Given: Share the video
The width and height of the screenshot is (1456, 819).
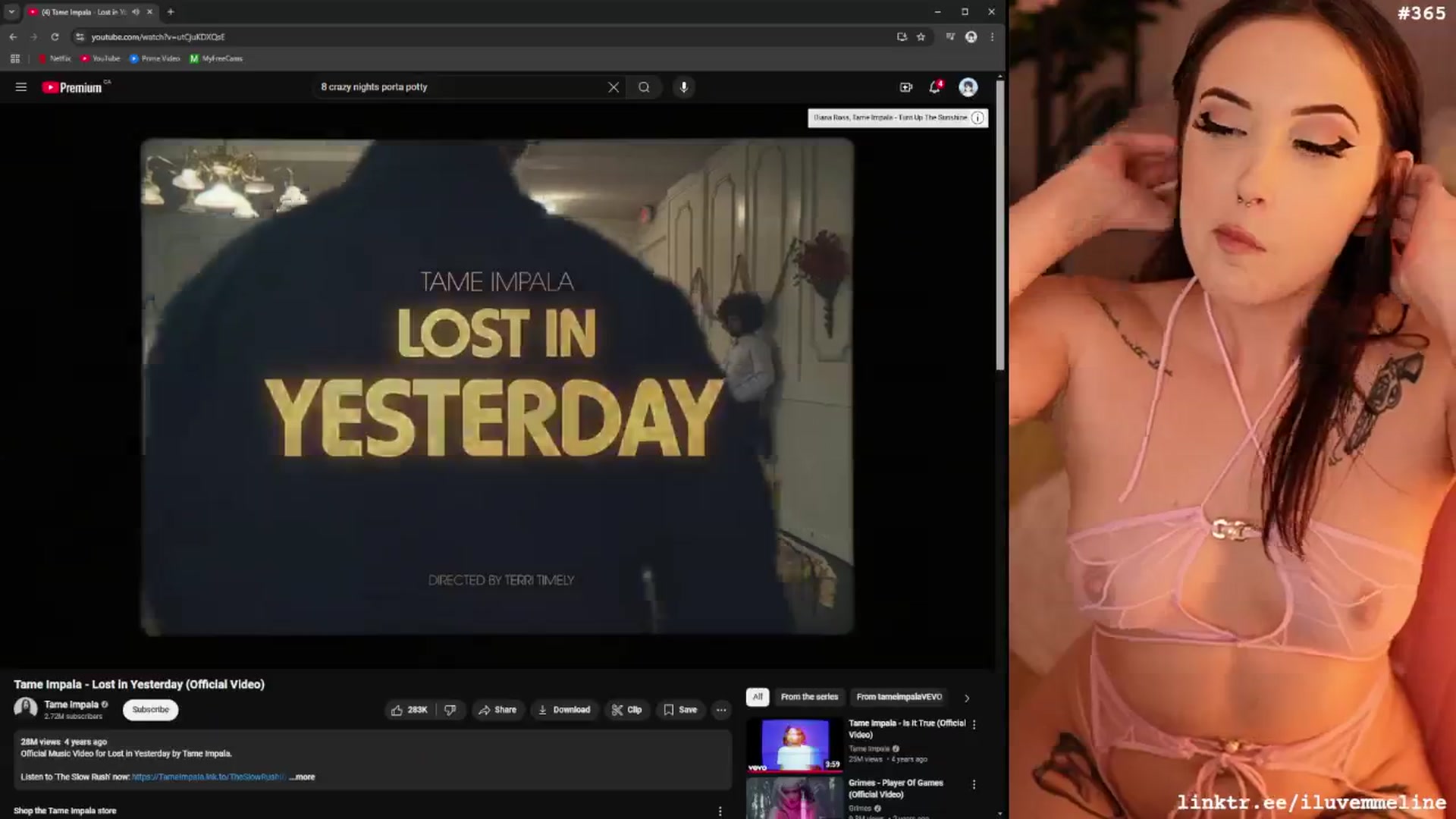Looking at the screenshot, I should coord(497,710).
